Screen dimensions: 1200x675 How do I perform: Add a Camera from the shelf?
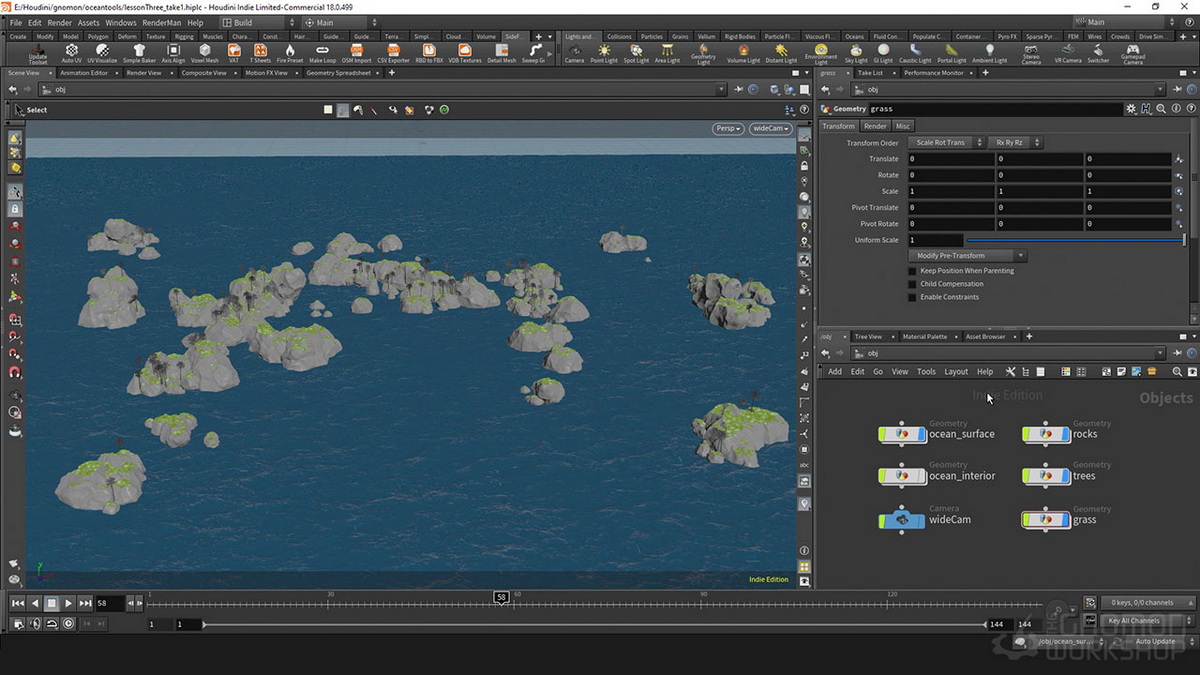pyautogui.click(x=574, y=53)
